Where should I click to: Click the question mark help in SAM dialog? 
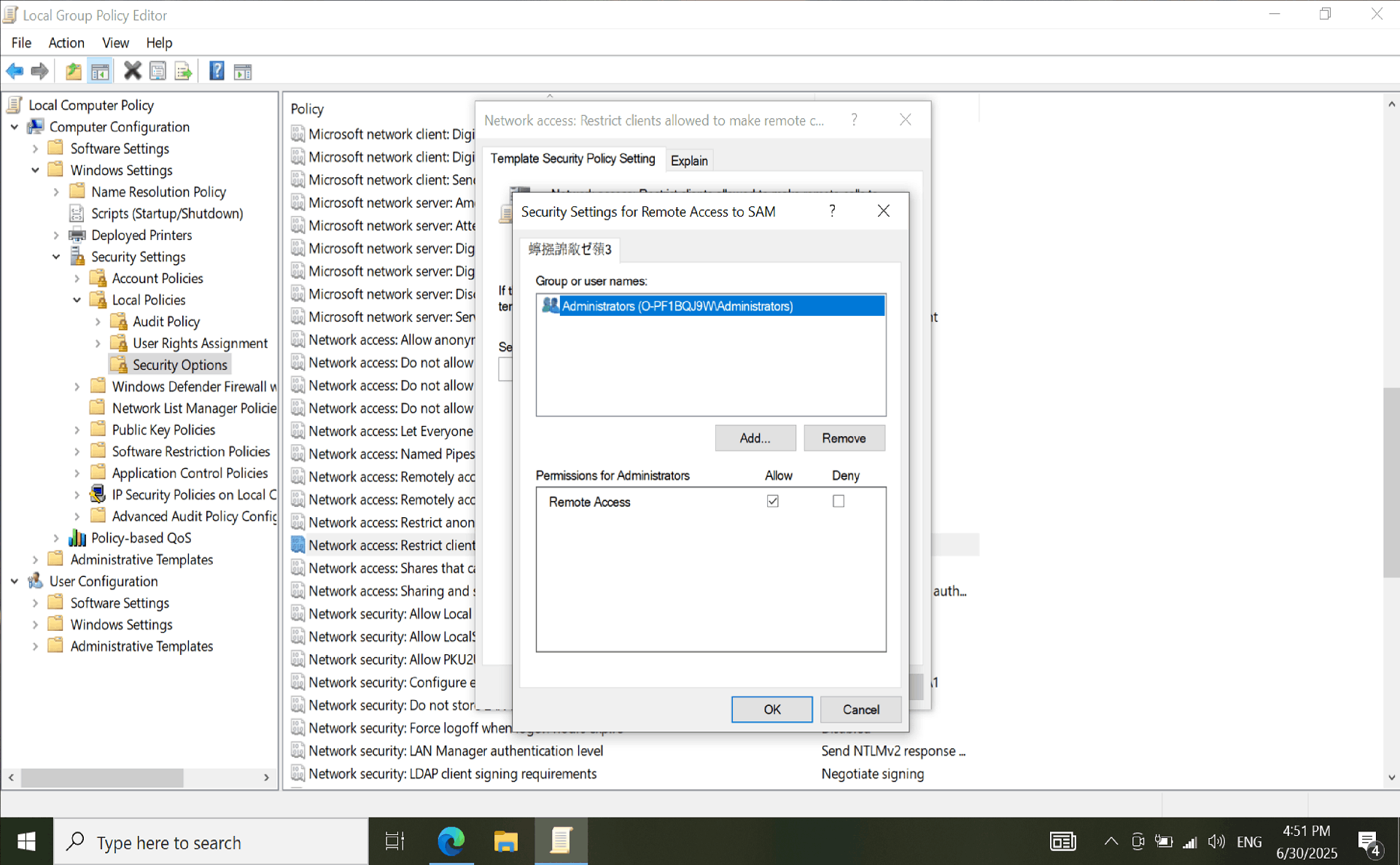point(832,212)
